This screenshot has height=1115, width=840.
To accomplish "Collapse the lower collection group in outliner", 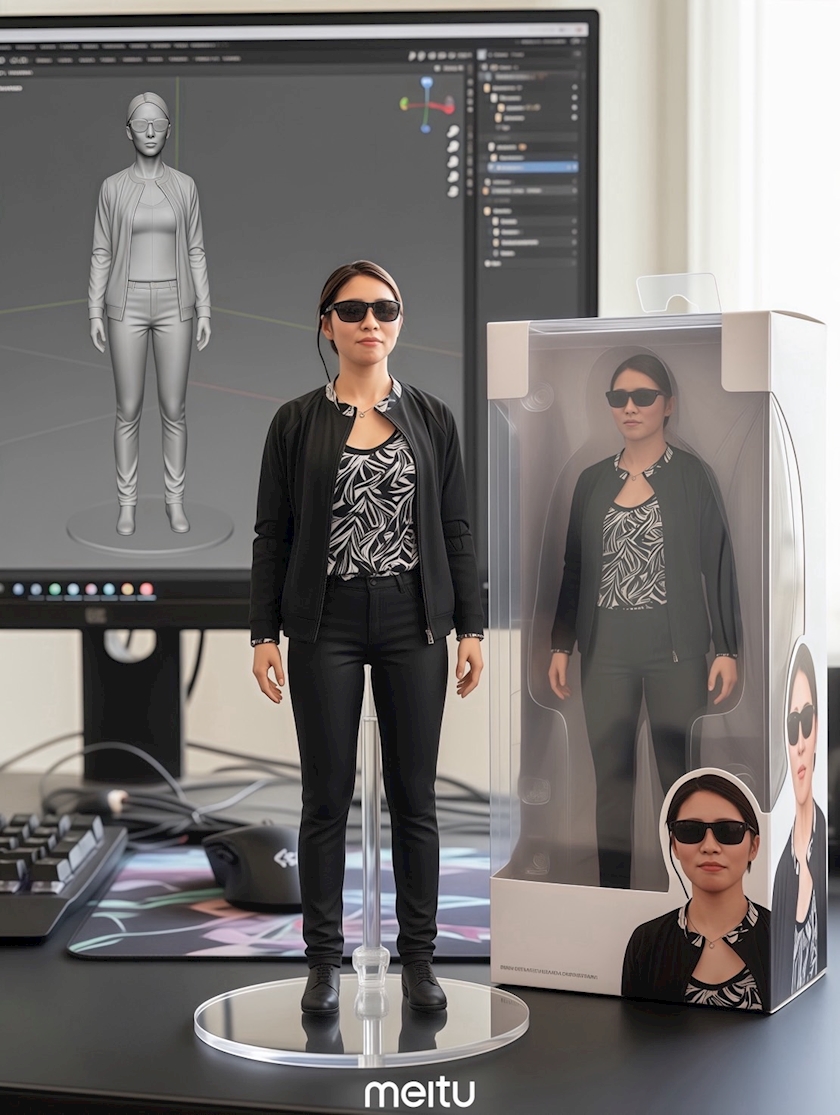I will click(487, 211).
